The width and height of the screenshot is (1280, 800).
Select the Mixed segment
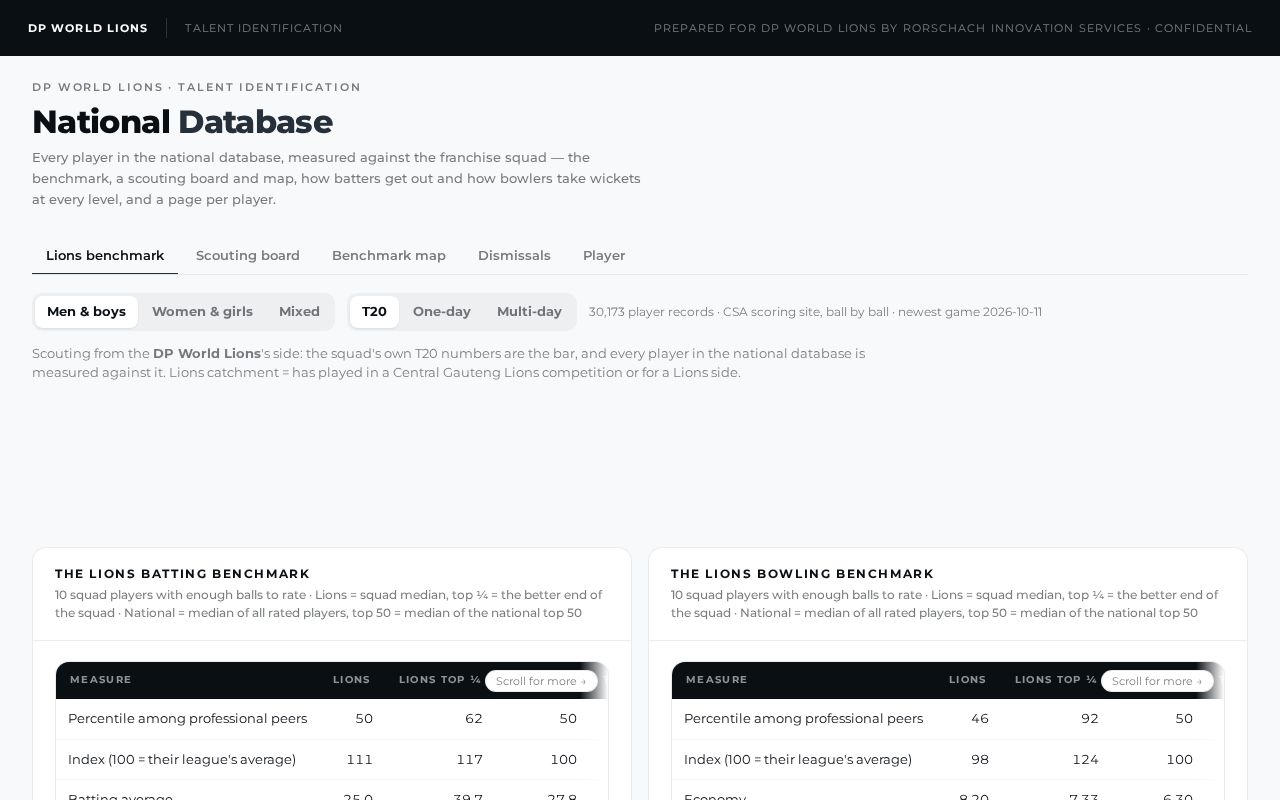point(299,312)
